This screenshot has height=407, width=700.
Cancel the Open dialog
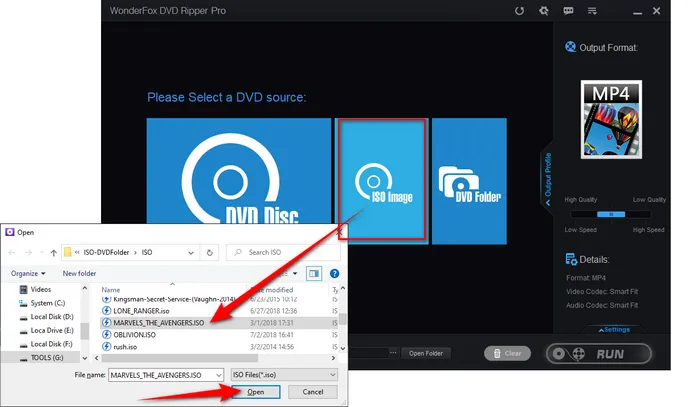click(312, 392)
